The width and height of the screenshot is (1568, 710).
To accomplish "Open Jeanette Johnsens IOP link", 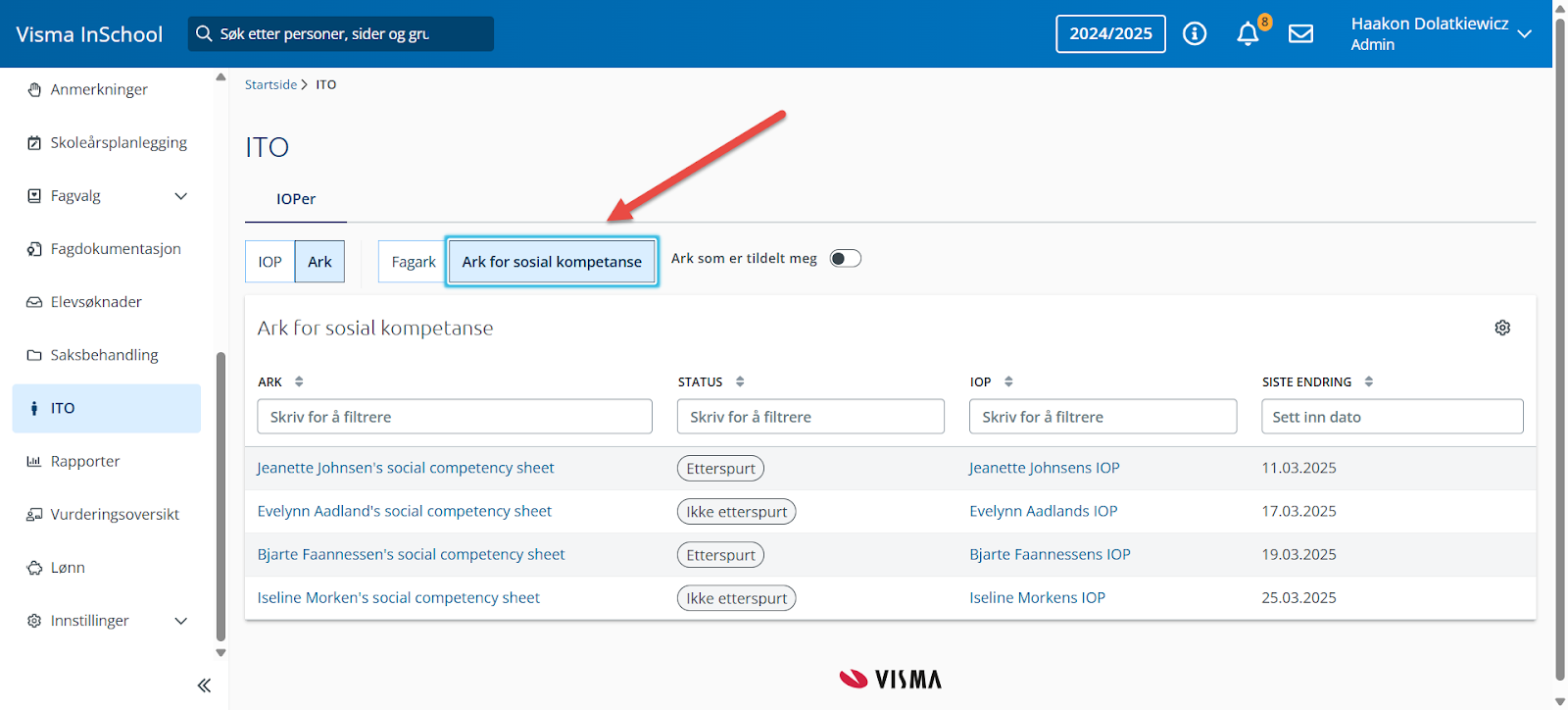I will click(1045, 468).
